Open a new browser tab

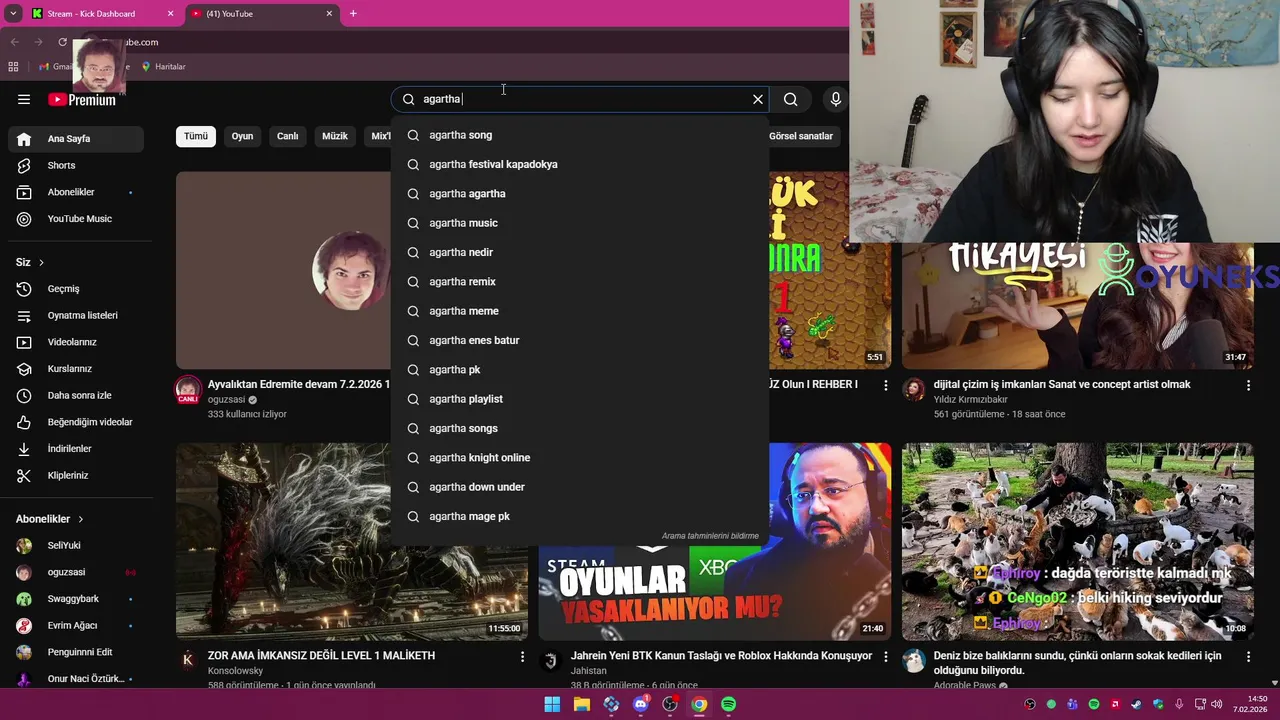tap(353, 14)
